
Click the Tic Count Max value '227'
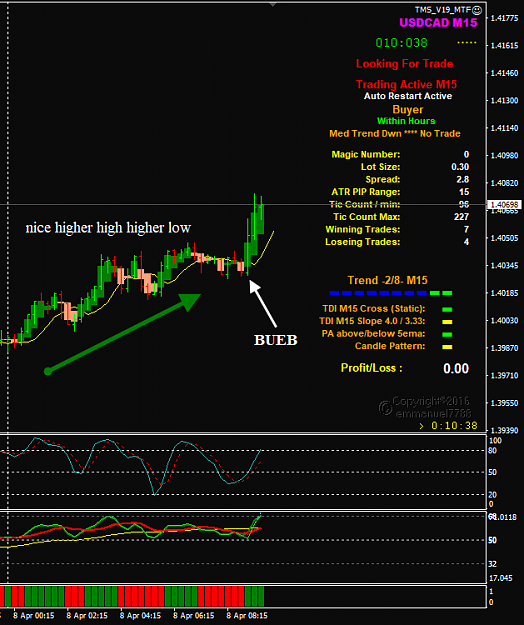point(461,216)
